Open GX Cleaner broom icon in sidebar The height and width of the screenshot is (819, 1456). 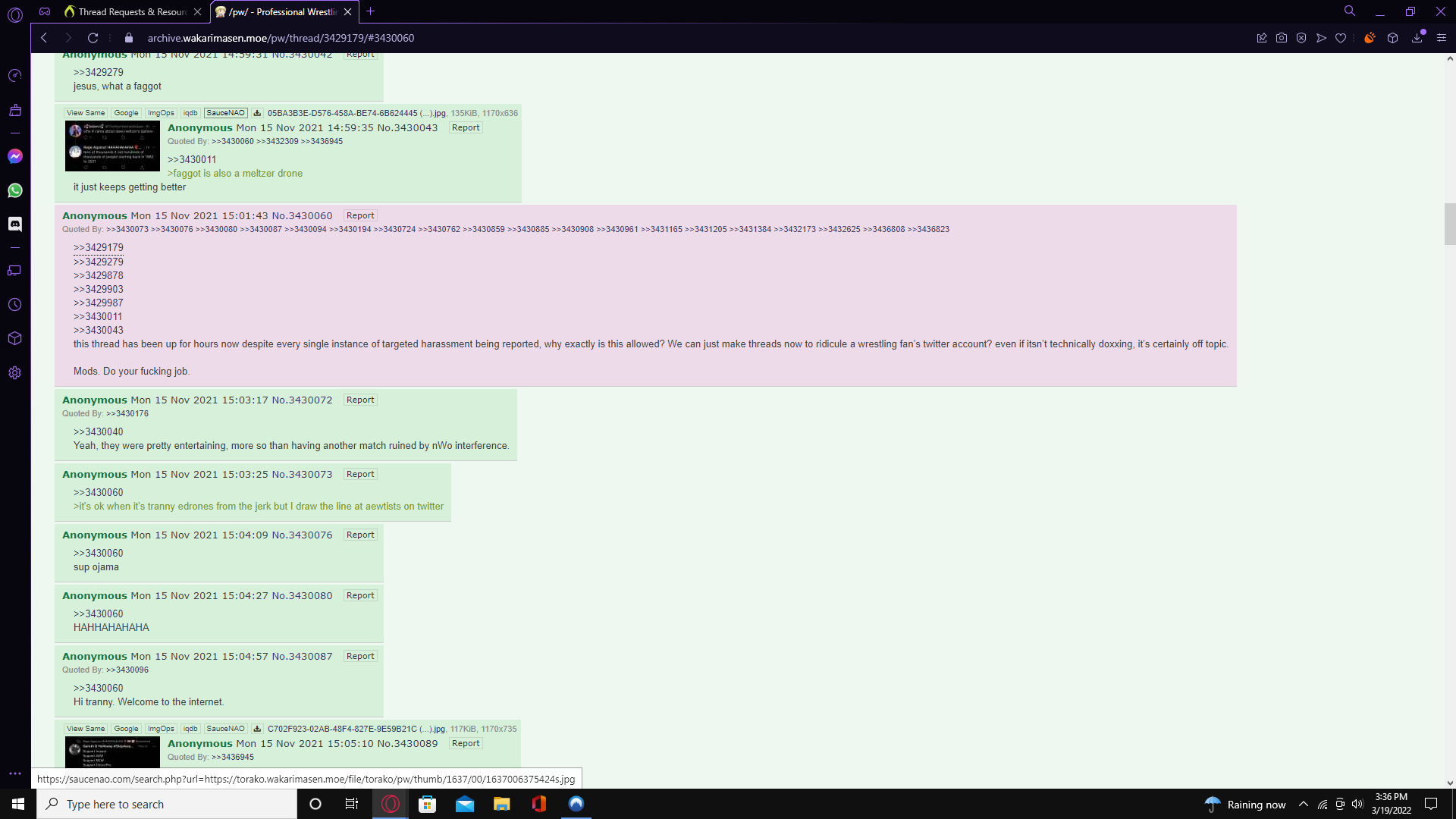tap(14, 111)
